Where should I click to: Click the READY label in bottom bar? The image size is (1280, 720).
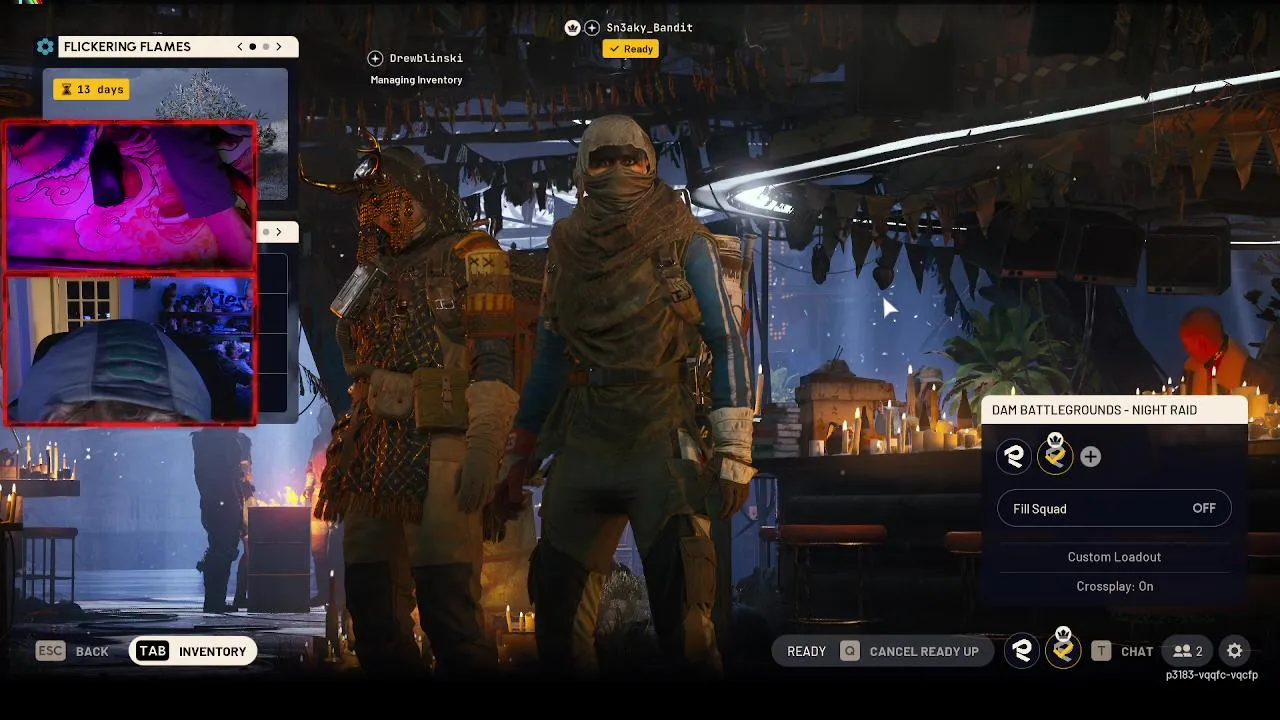806,651
